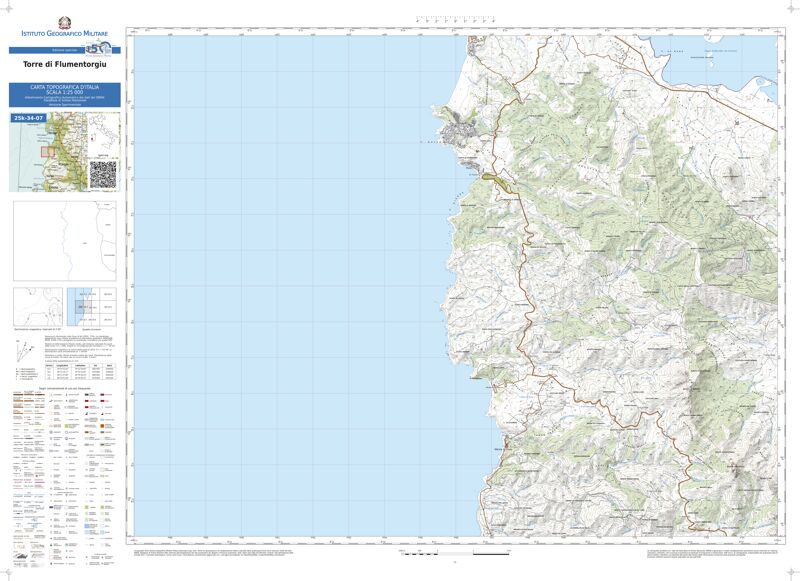Click the Carta Topografica d'Italia blue banner

(65, 95)
